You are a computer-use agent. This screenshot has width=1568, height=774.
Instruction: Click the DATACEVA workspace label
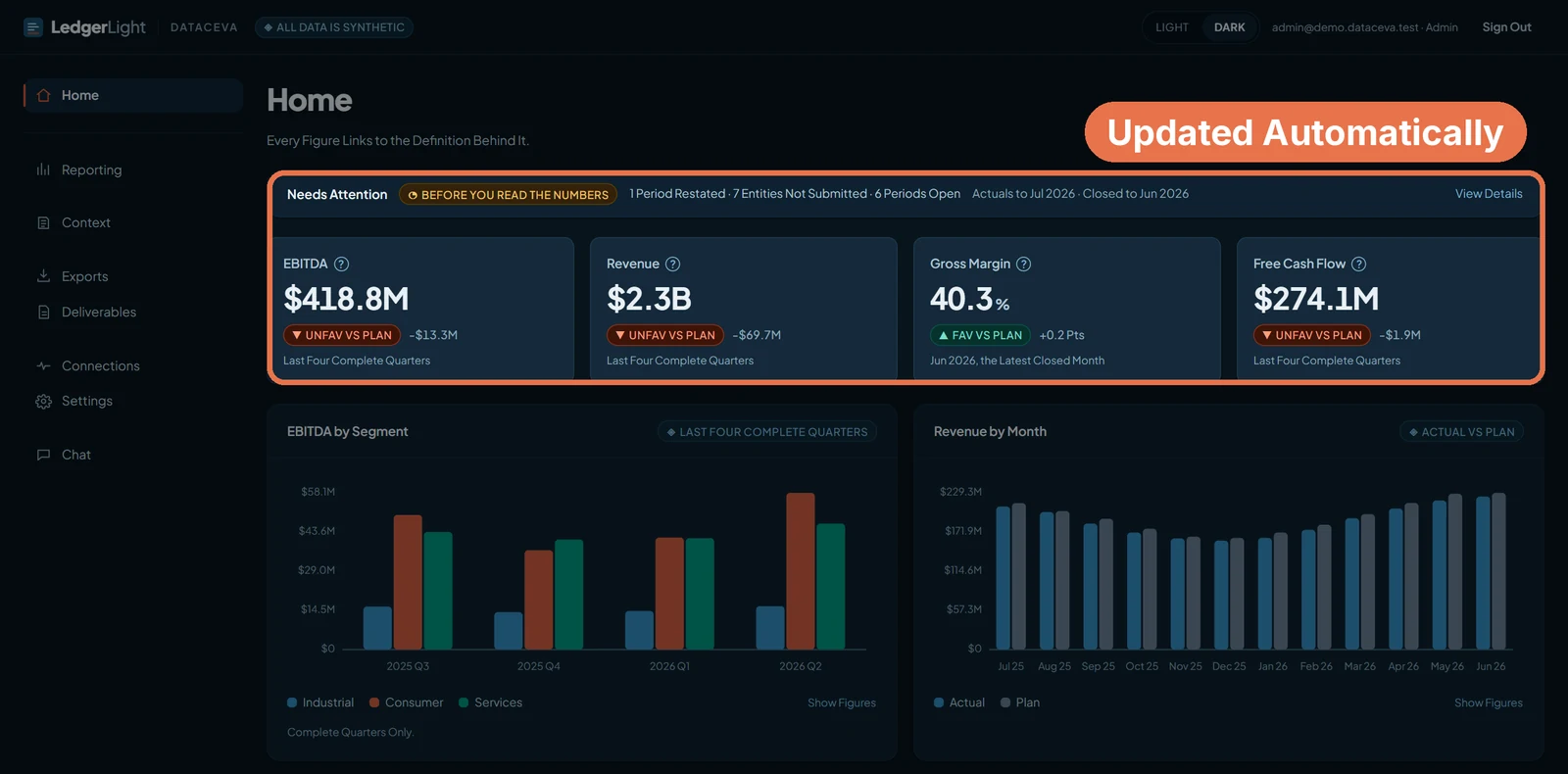204,27
